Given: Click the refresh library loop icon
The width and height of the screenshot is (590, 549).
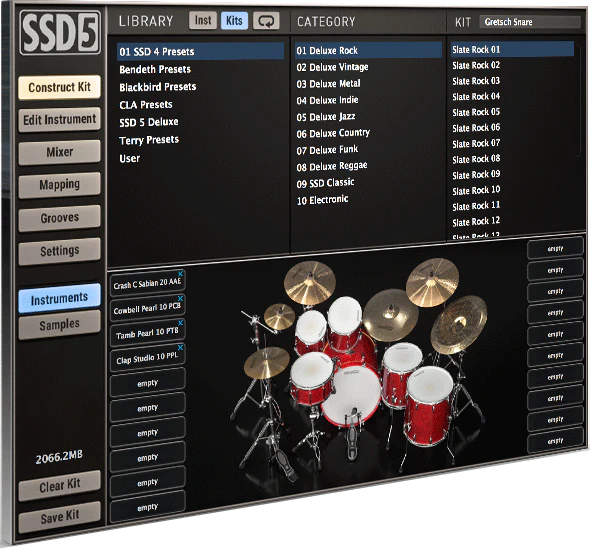Looking at the screenshot, I should click(266, 21).
